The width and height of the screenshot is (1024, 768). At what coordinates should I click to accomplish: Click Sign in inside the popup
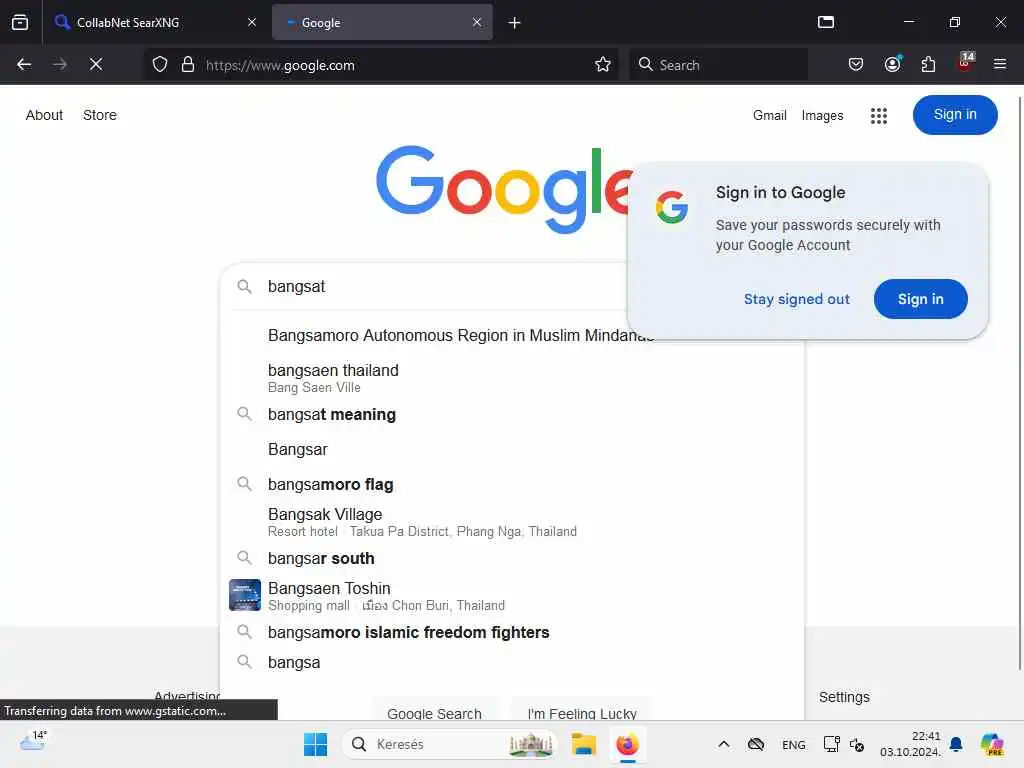pyautogui.click(x=920, y=299)
